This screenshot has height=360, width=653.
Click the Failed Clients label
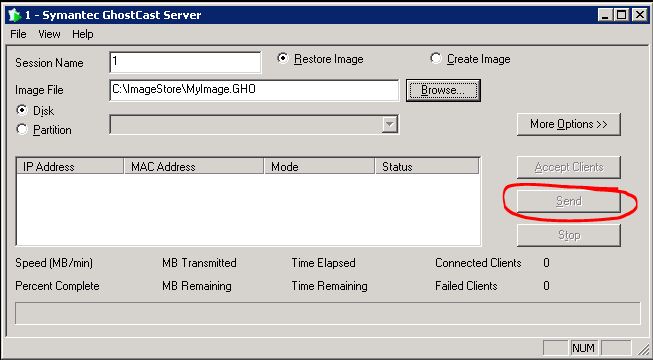pos(466,286)
